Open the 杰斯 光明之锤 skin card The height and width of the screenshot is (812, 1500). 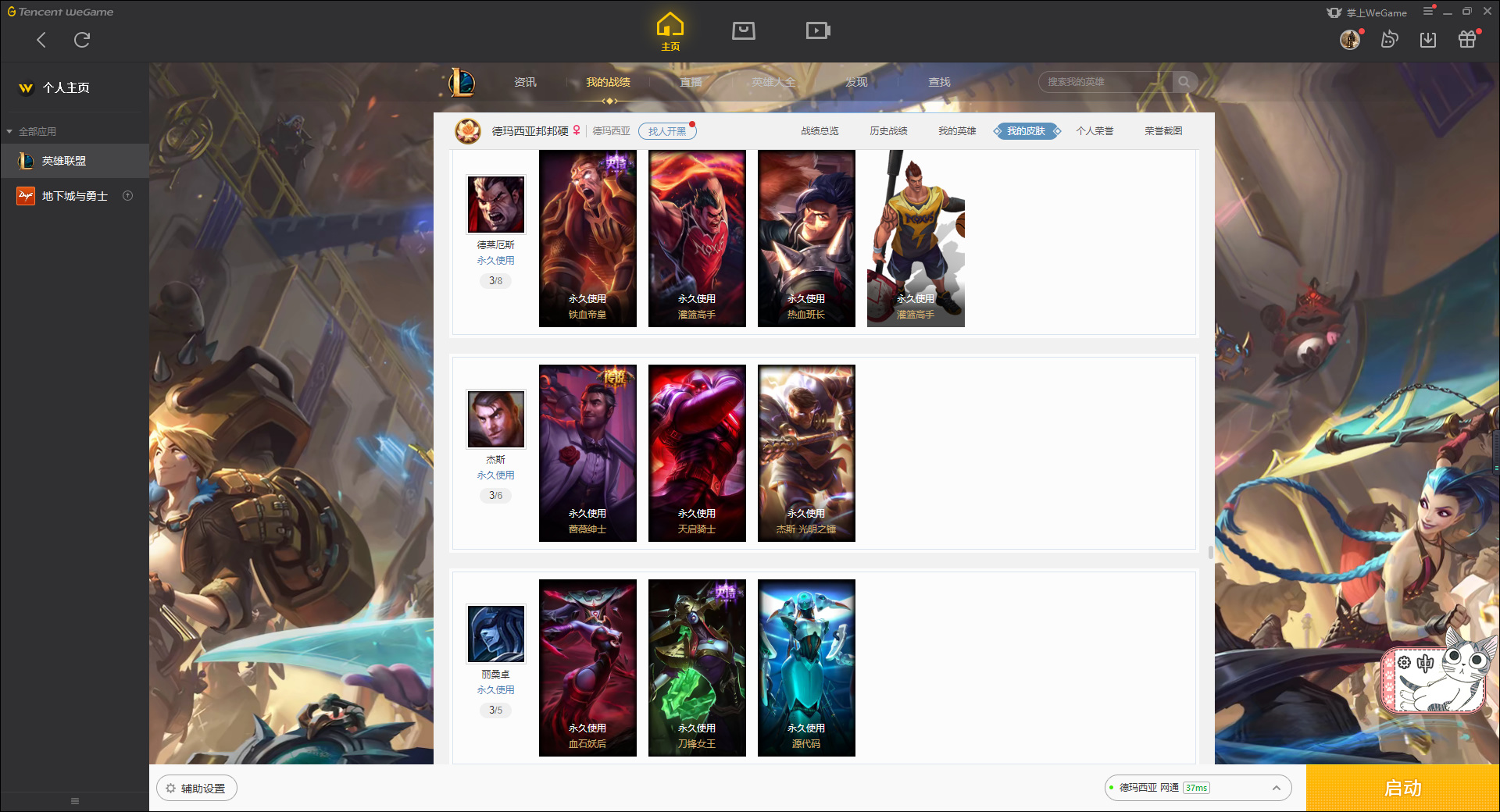[x=806, y=453]
